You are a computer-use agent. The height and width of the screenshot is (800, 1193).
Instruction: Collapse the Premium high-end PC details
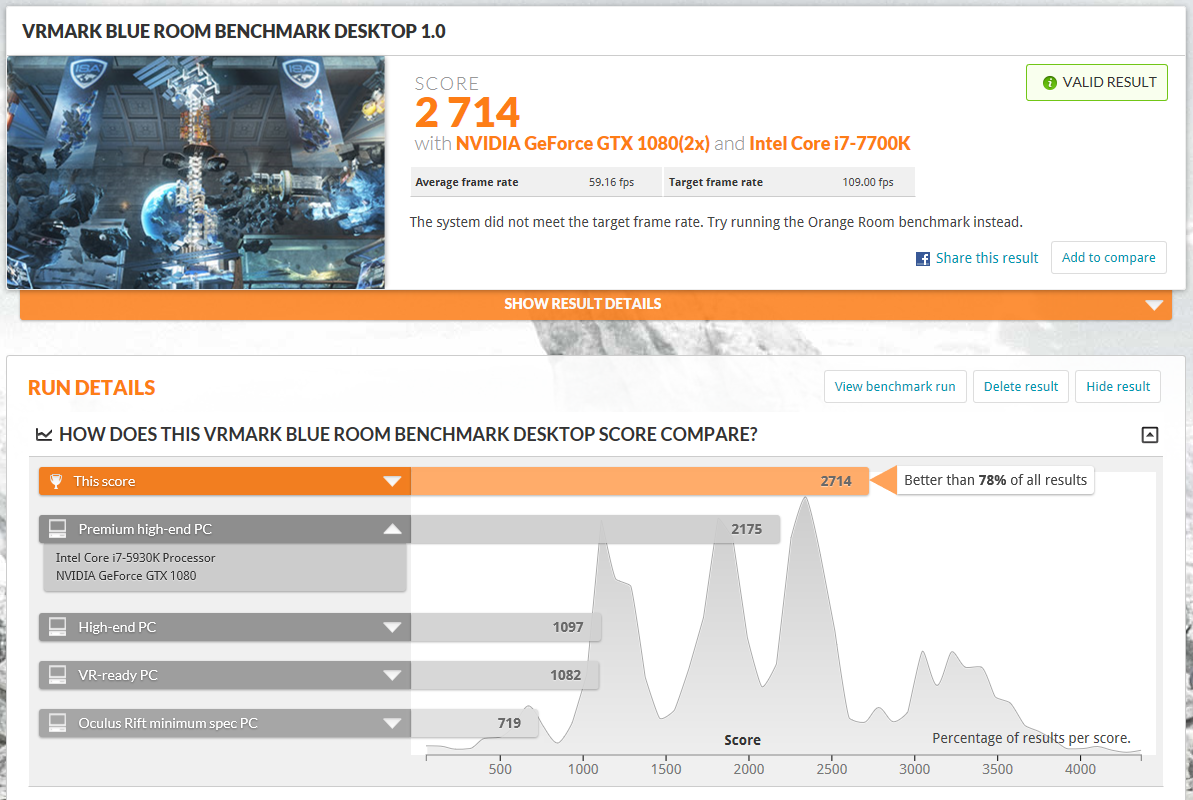click(x=392, y=528)
